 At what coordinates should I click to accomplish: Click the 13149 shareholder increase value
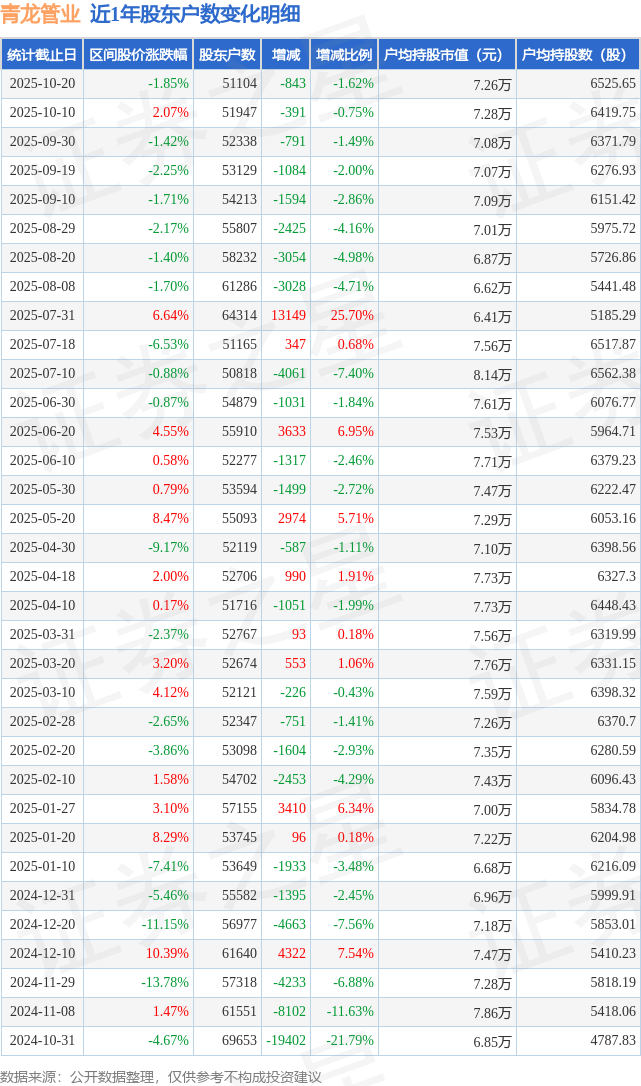pyautogui.click(x=288, y=316)
